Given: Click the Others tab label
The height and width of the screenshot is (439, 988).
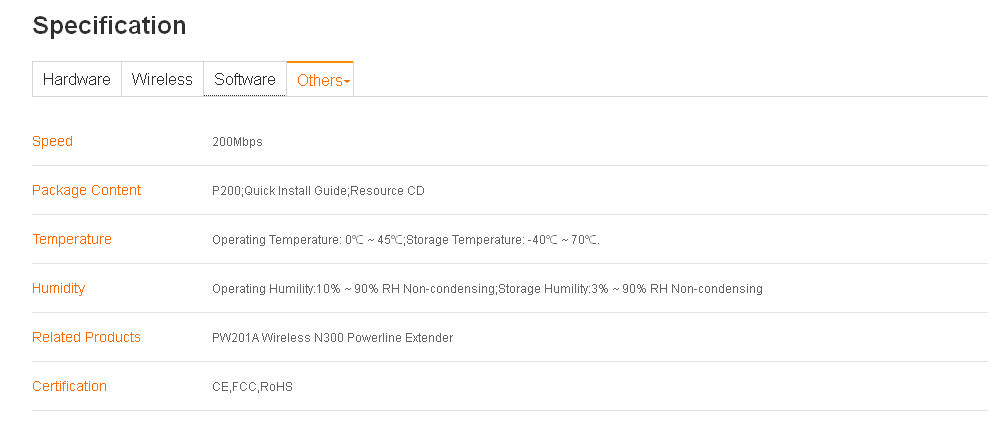Looking at the screenshot, I should point(318,81).
